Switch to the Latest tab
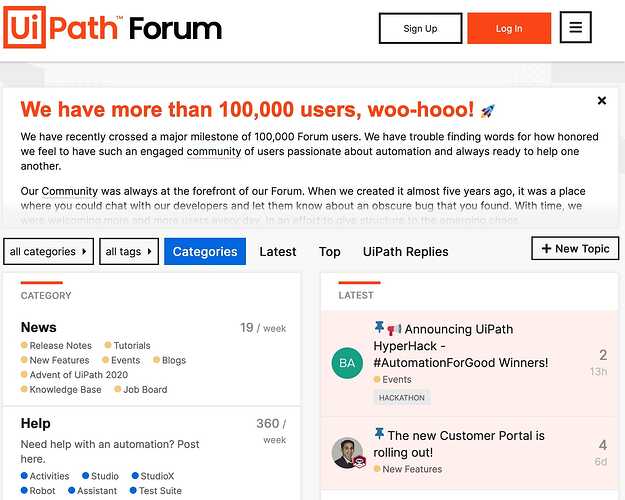 [x=278, y=252]
